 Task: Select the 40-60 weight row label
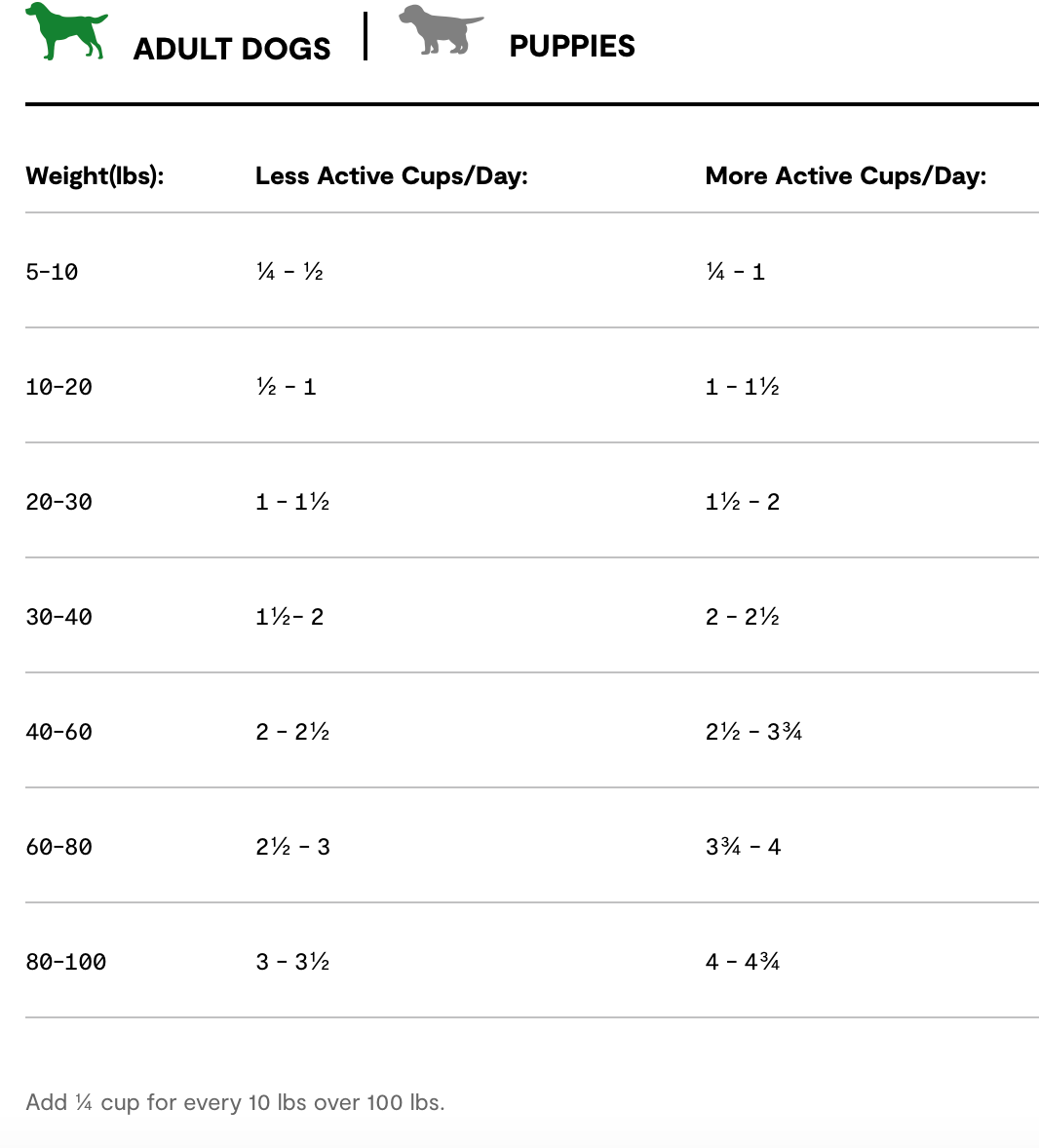coord(58,732)
